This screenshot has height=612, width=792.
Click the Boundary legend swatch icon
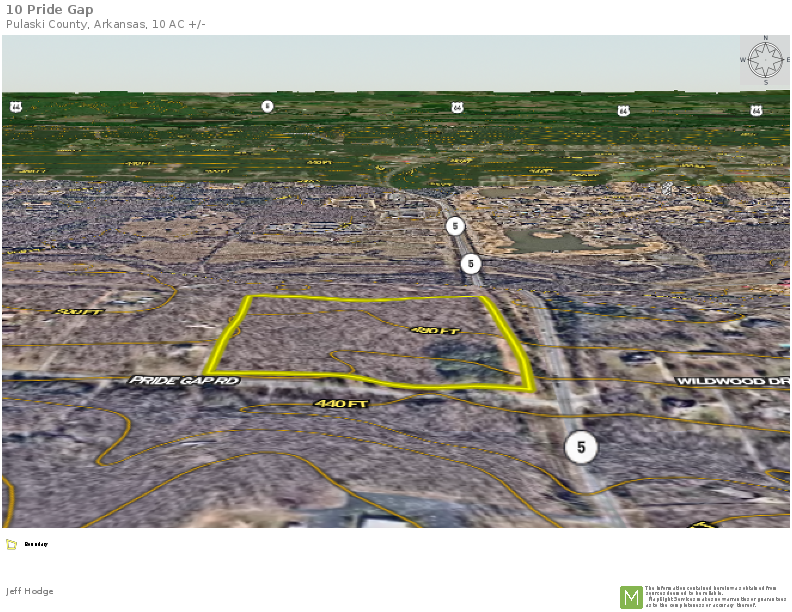pos(11,544)
